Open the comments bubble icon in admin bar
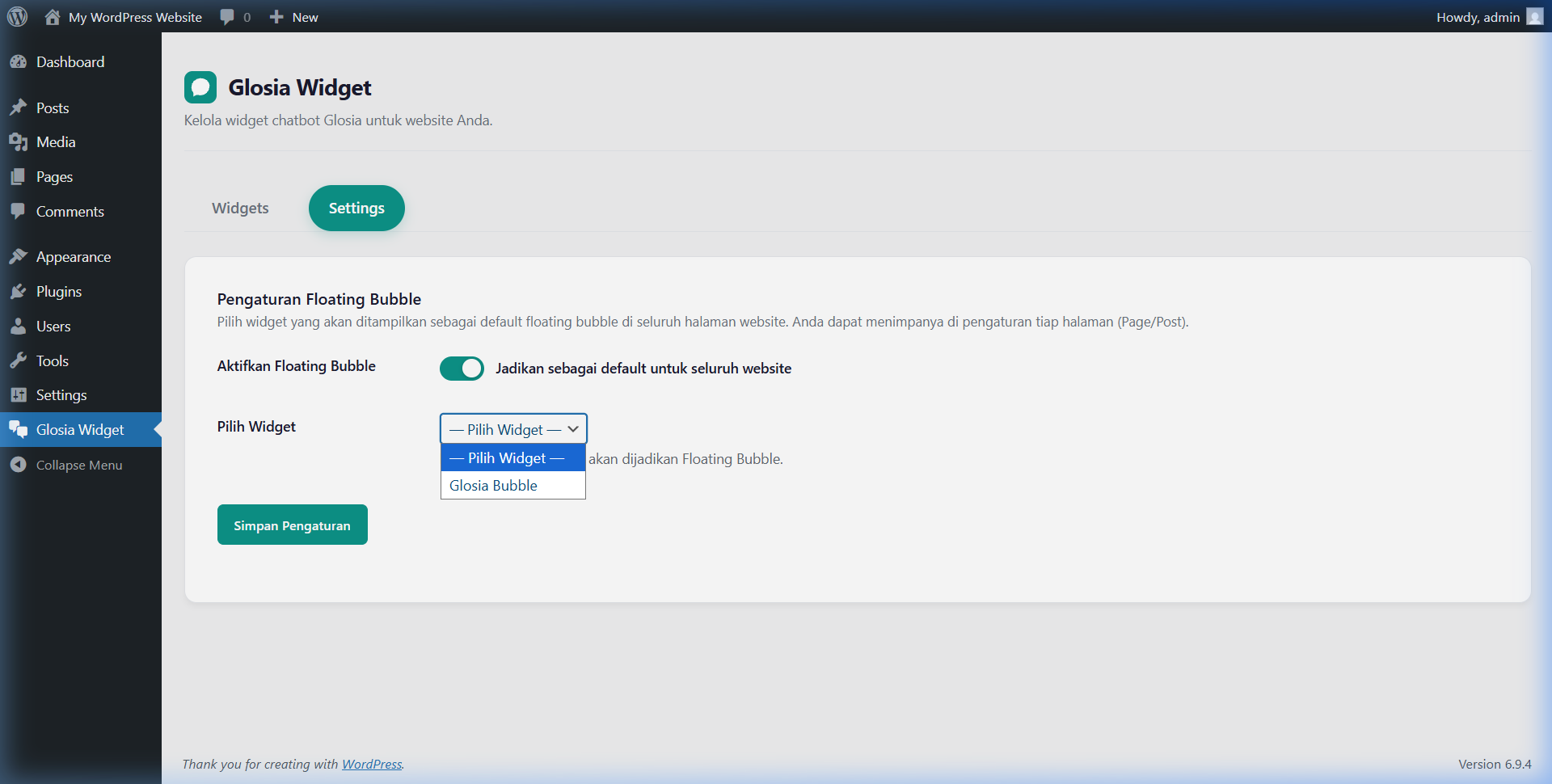The image size is (1552, 784). click(227, 17)
